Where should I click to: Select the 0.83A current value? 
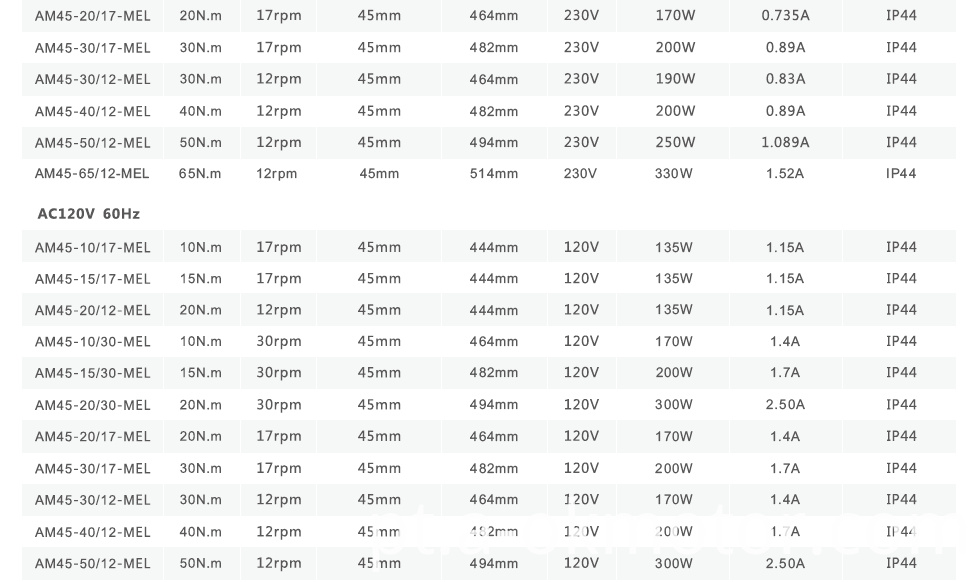pyautogui.click(x=785, y=79)
